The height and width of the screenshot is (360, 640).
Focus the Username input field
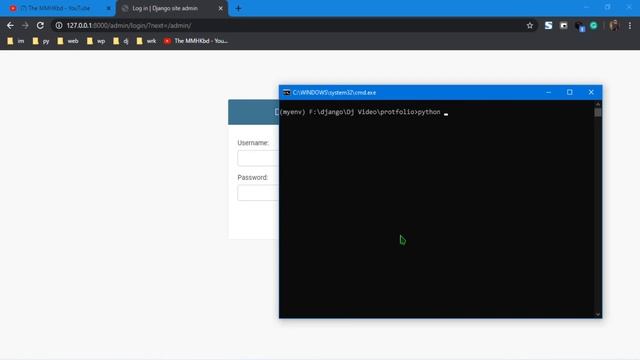258,158
